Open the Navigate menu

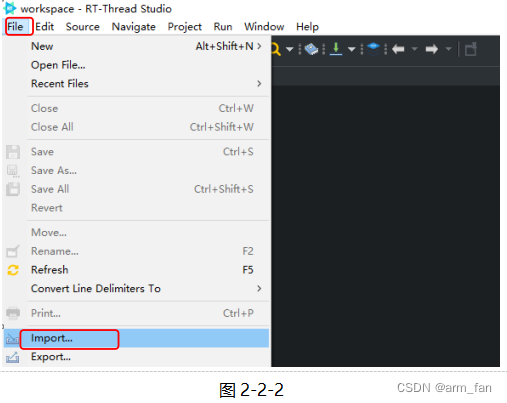click(134, 27)
